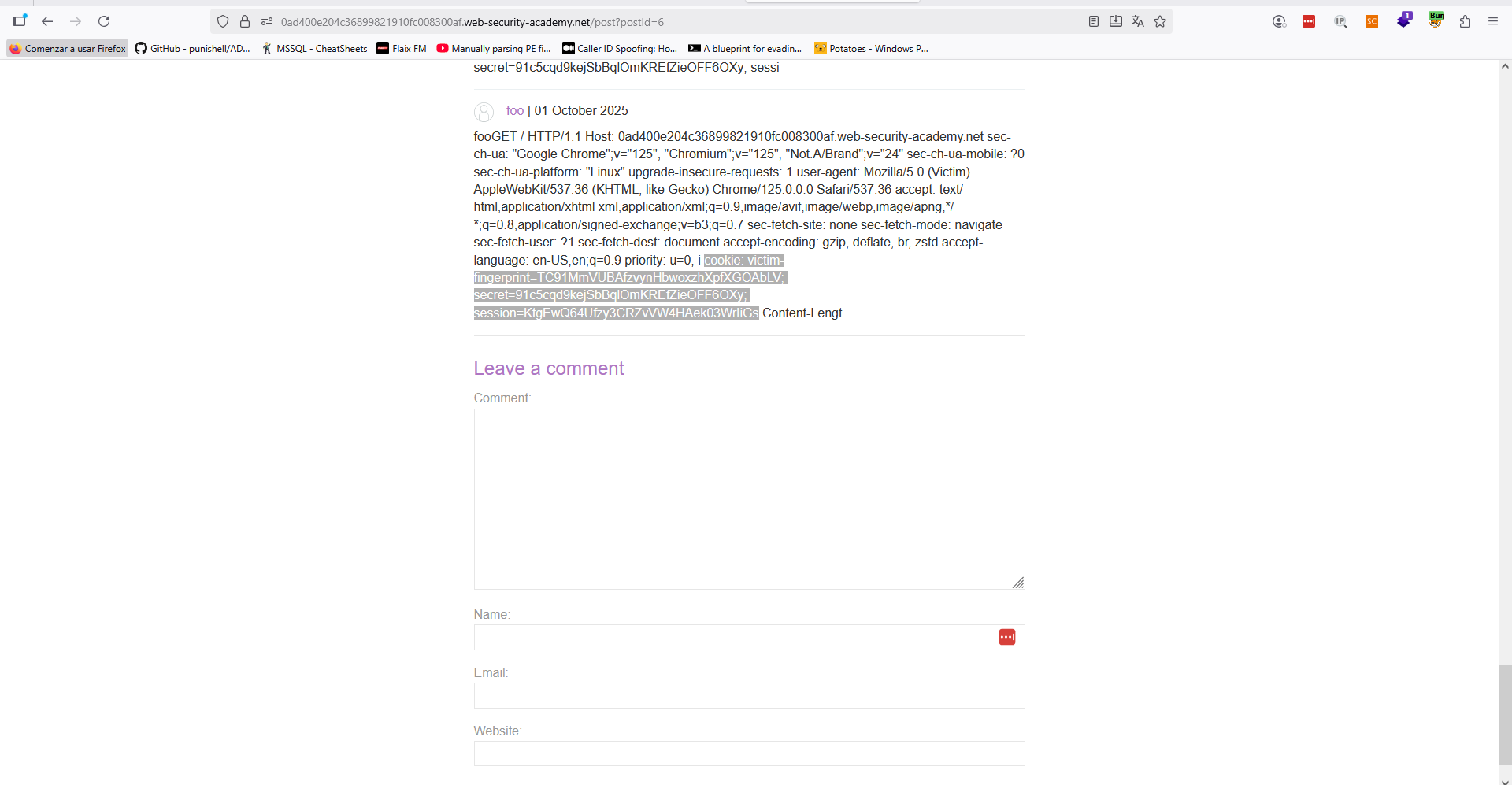Click the Email input field
The width and height of the screenshot is (1512, 785).
(x=748, y=695)
